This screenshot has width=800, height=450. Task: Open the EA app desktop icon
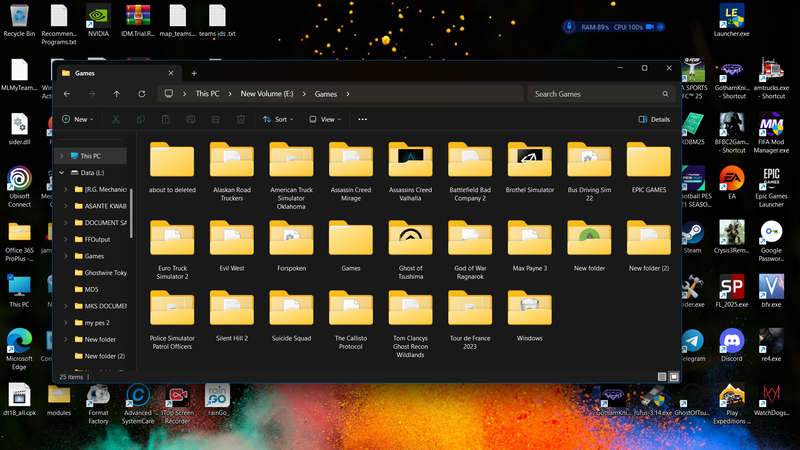click(x=732, y=183)
